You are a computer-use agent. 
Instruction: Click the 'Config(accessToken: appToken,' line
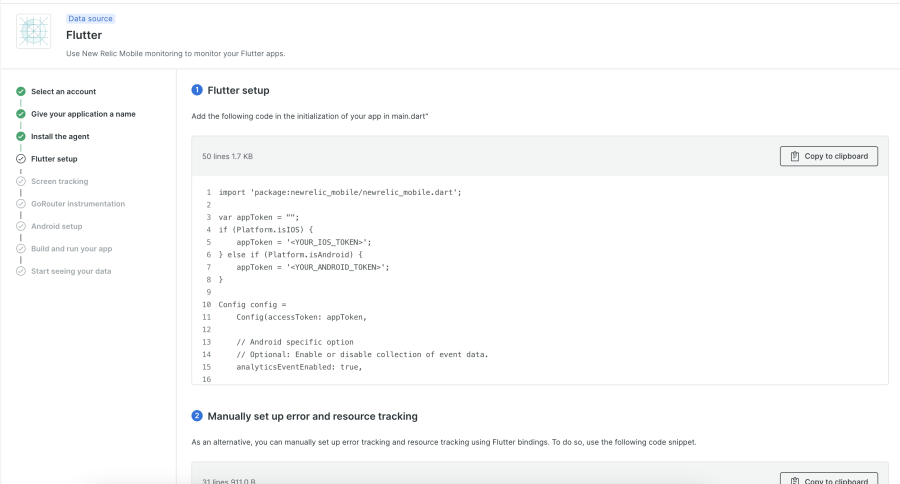coord(301,317)
